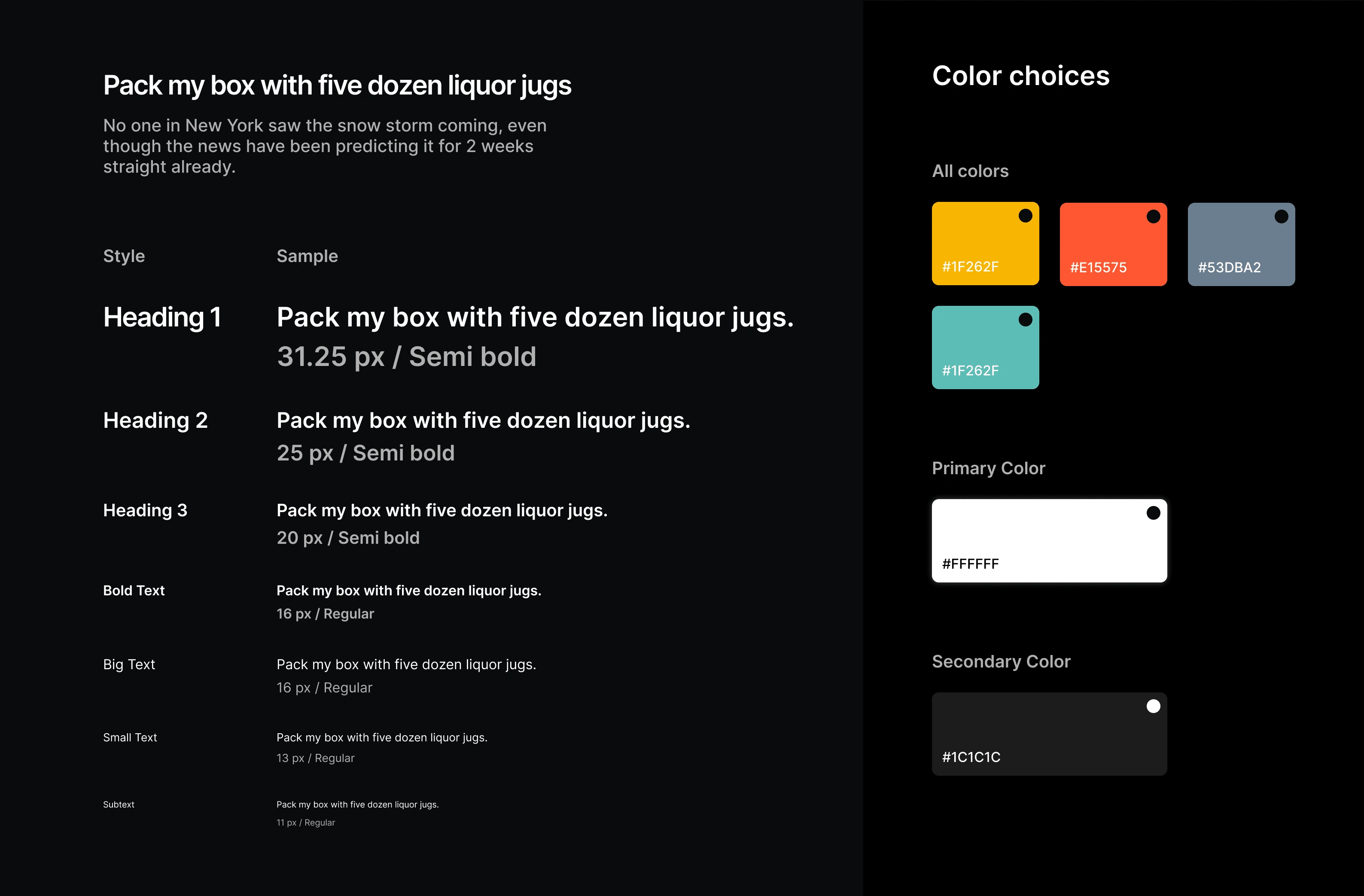Click the 'Heading 3' style label
1364x896 pixels.
click(145, 510)
